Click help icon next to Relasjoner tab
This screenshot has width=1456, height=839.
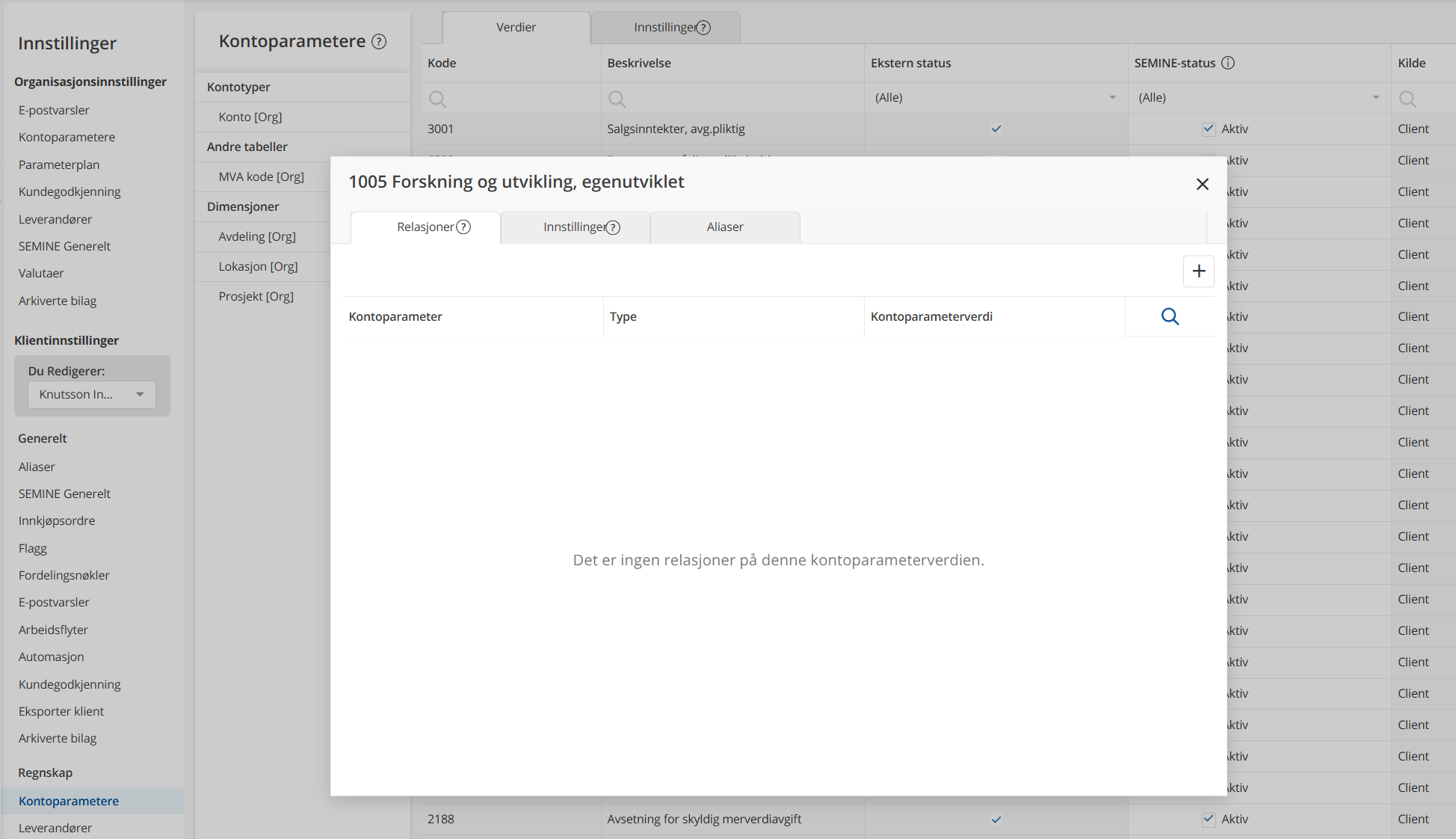(x=463, y=227)
